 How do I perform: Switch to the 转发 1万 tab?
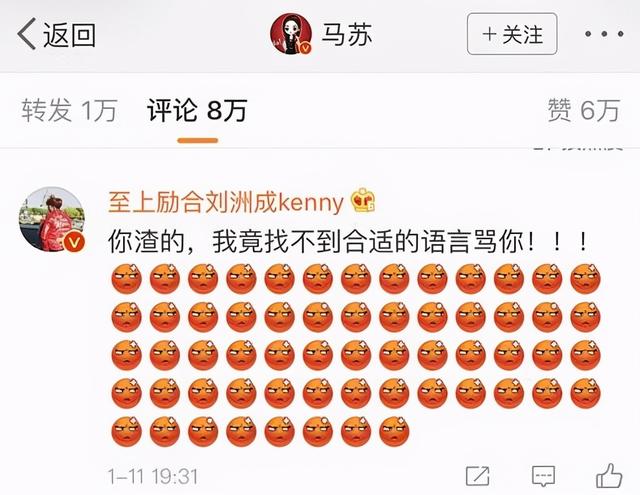pos(69,110)
